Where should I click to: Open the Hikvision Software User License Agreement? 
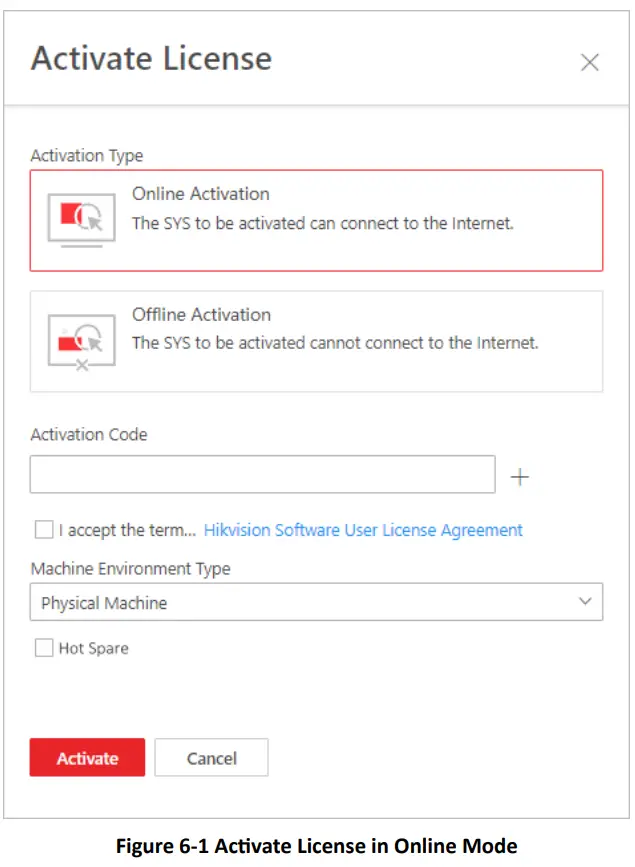click(x=362, y=529)
